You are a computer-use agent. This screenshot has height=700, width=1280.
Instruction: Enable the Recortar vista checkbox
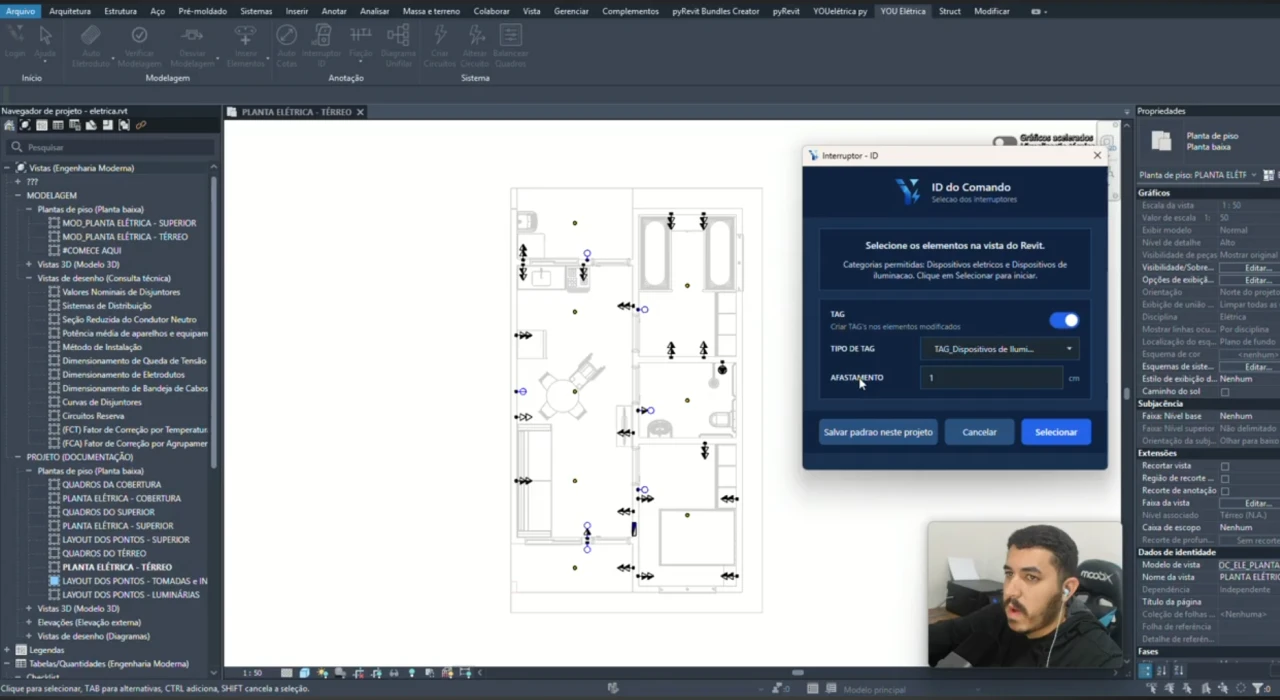point(1225,466)
